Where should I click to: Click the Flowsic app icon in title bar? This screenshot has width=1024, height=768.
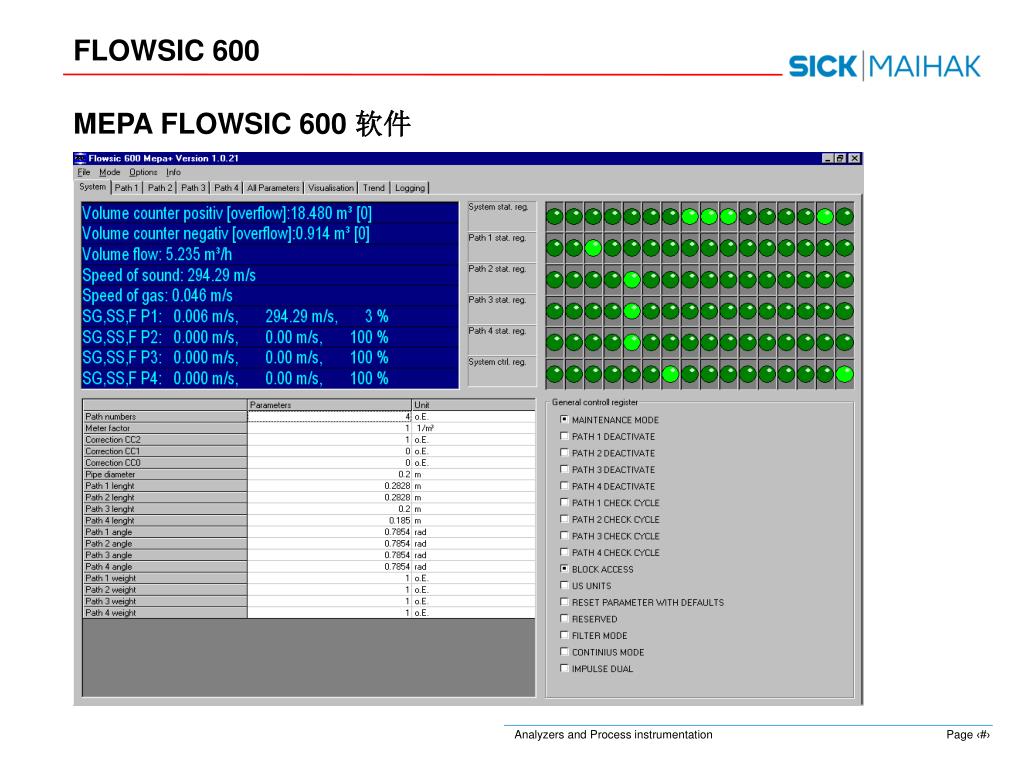tap(80, 158)
